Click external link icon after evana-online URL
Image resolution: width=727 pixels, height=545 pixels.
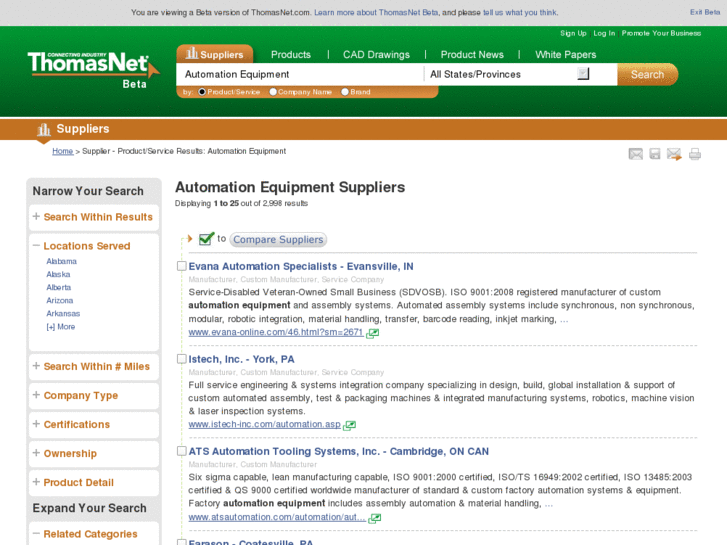(x=372, y=333)
